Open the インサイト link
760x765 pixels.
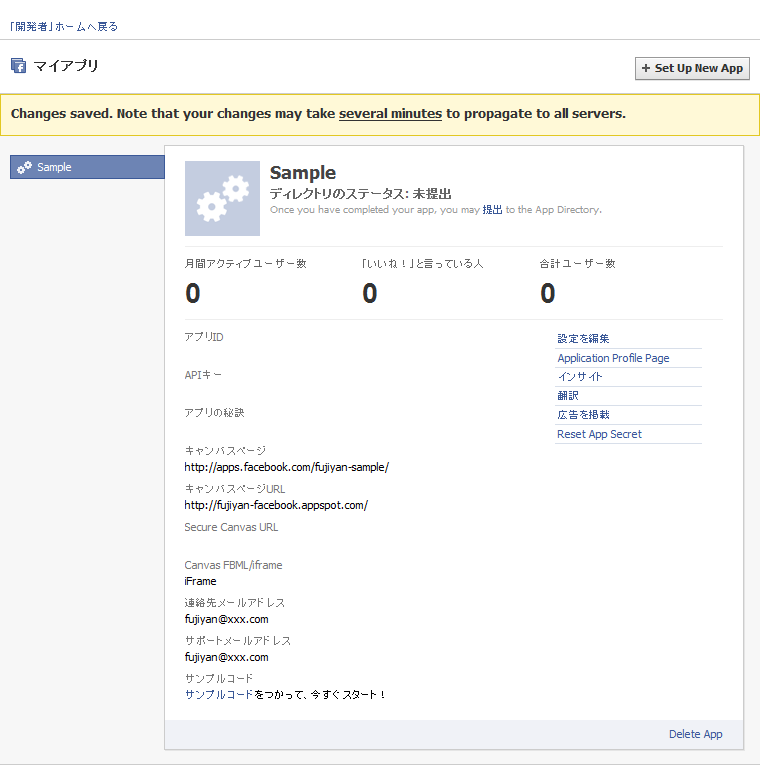point(580,377)
